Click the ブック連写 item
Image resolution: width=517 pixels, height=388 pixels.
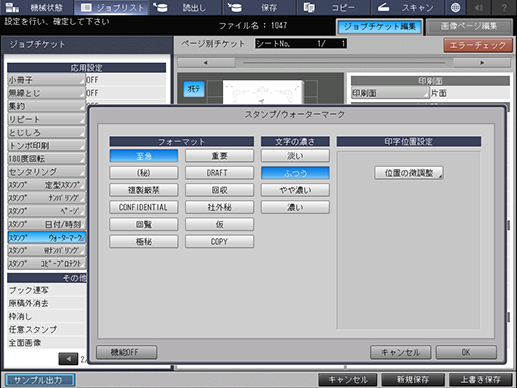pyautogui.click(x=47, y=290)
